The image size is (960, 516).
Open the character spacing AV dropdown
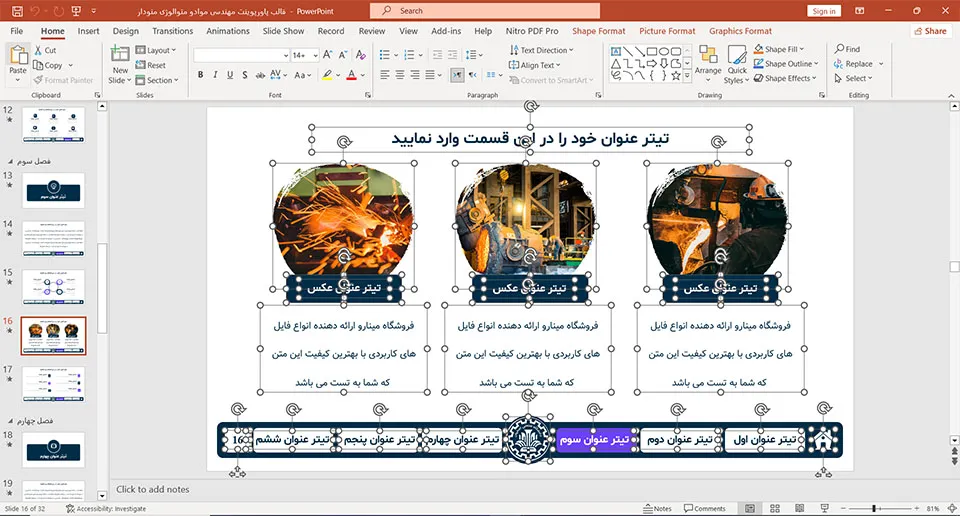click(x=279, y=75)
